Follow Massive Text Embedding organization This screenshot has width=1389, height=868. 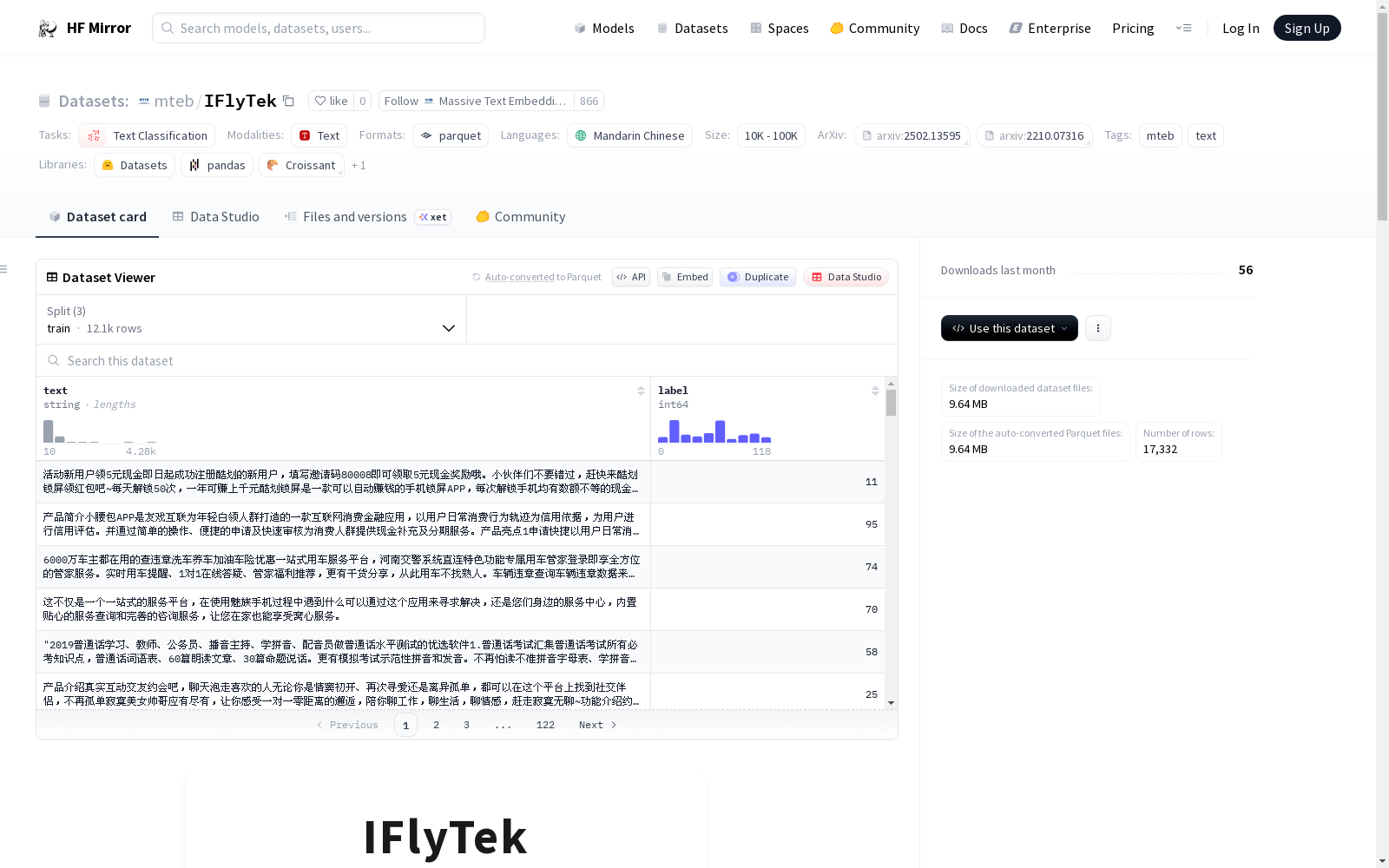[x=477, y=102]
